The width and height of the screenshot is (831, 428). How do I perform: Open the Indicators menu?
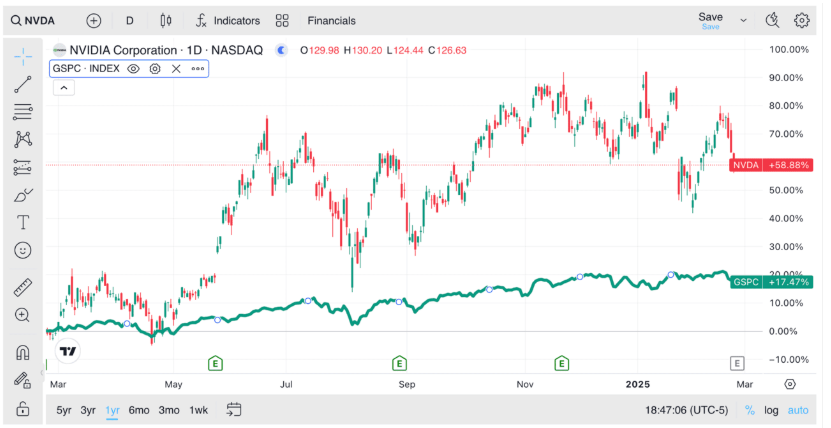click(x=228, y=21)
